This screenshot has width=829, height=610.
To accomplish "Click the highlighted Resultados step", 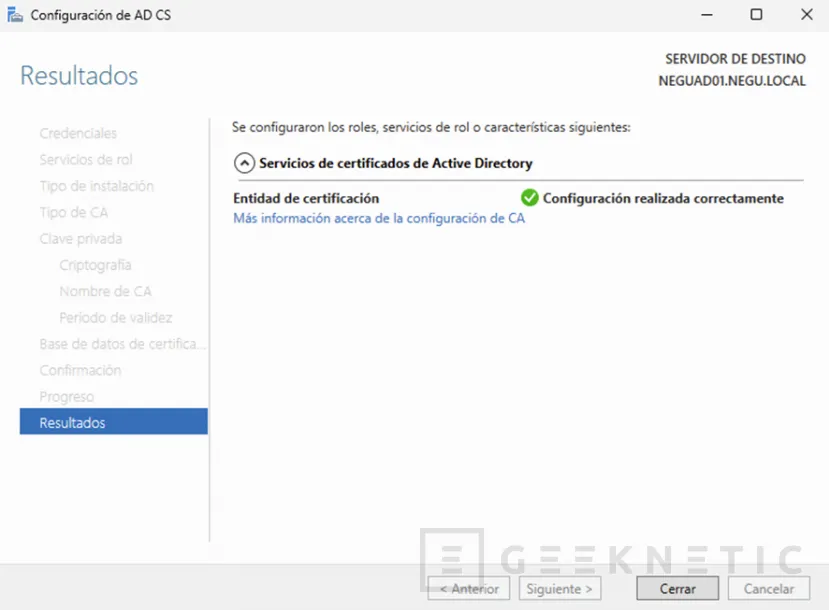I will click(x=73, y=422).
